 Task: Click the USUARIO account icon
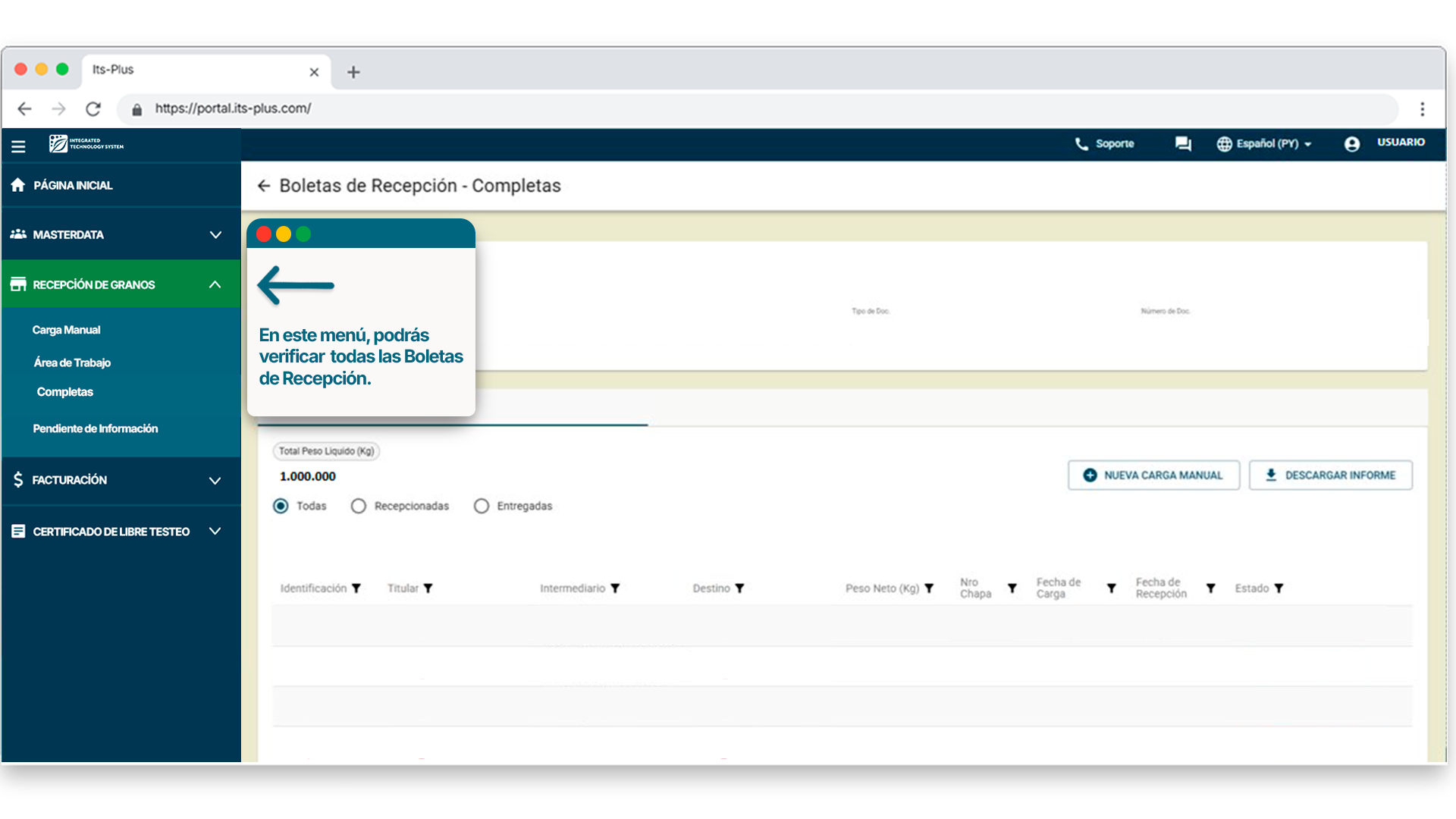1351,144
